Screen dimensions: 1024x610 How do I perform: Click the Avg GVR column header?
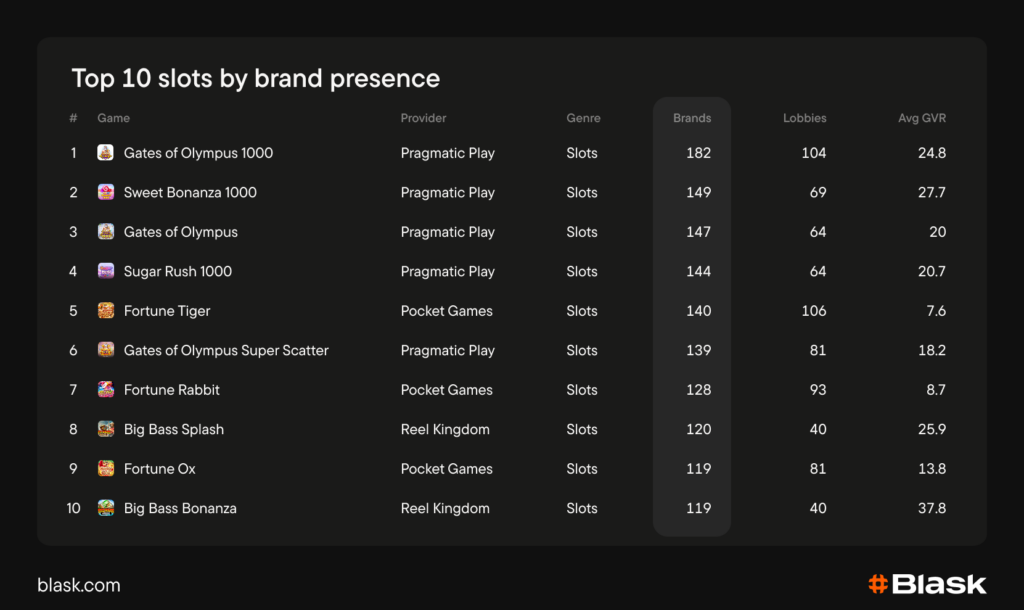(x=921, y=118)
